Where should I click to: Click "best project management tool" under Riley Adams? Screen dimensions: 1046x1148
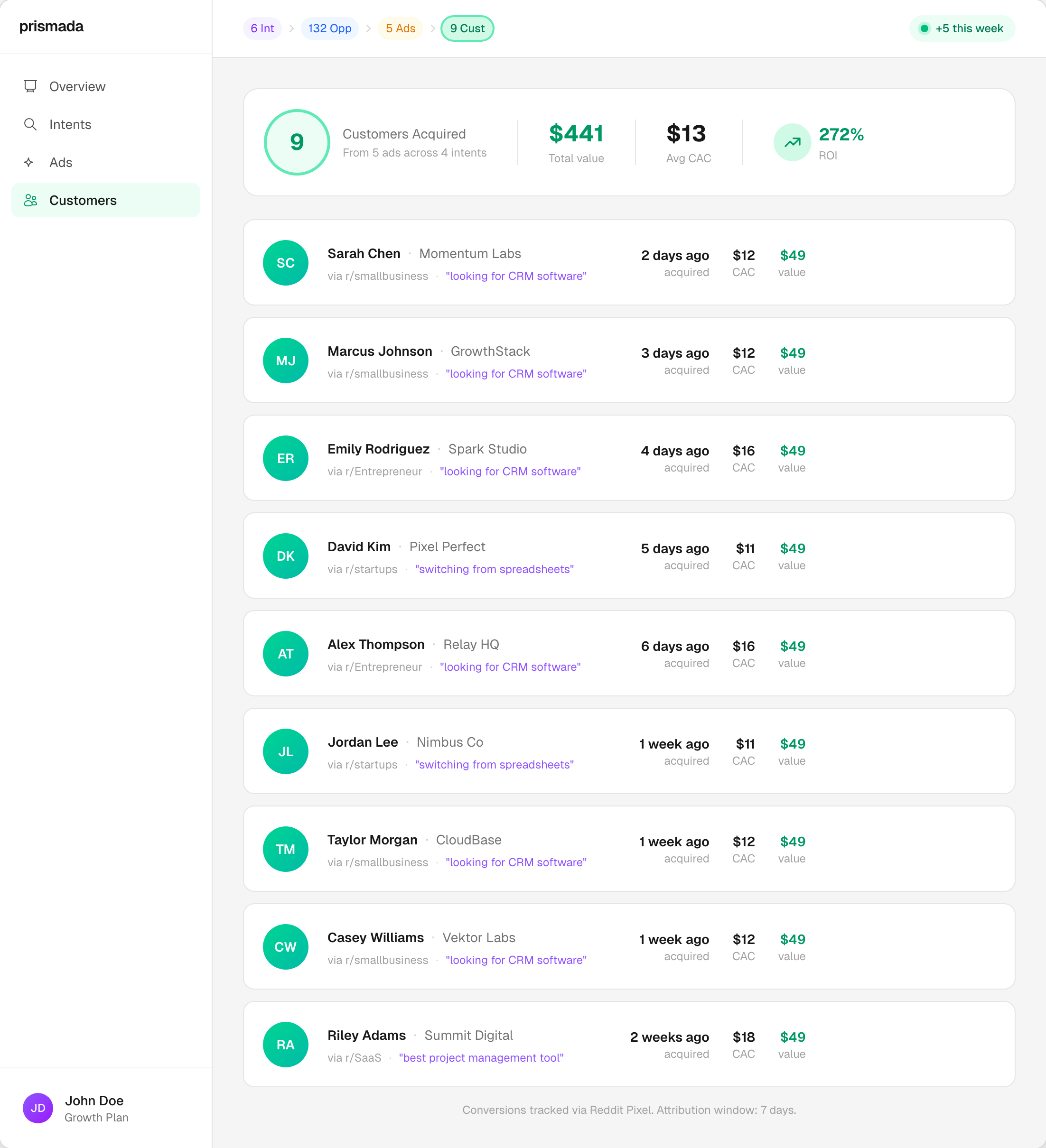point(481,1057)
